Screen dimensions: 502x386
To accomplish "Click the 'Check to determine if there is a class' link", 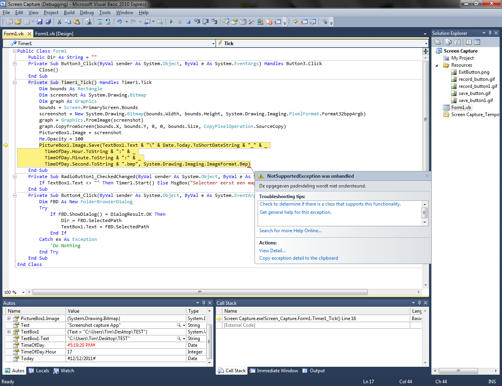I will click(x=330, y=204).
